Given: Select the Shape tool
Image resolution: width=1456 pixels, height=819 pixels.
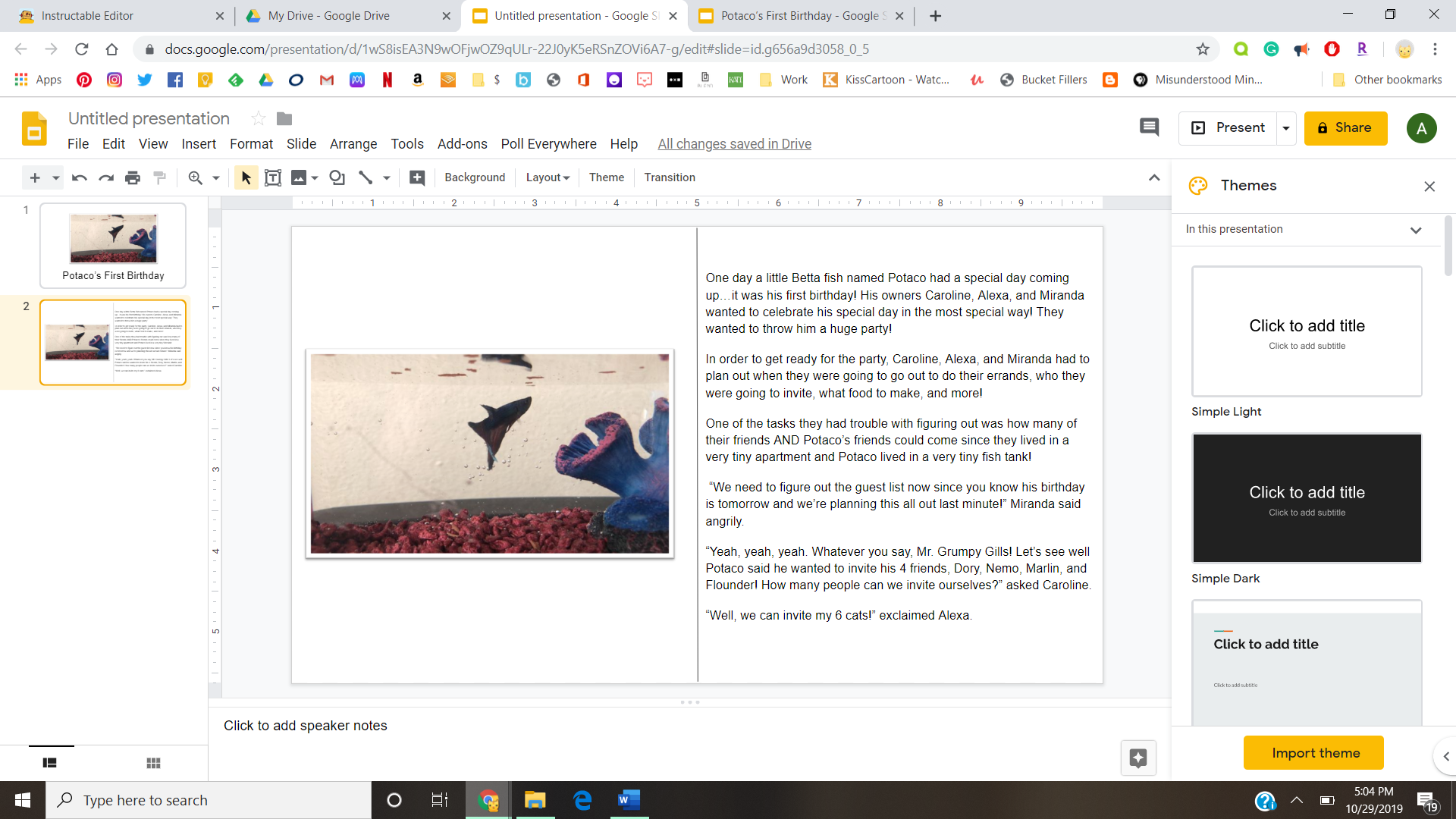Looking at the screenshot, I should click(x=337, y=177).
